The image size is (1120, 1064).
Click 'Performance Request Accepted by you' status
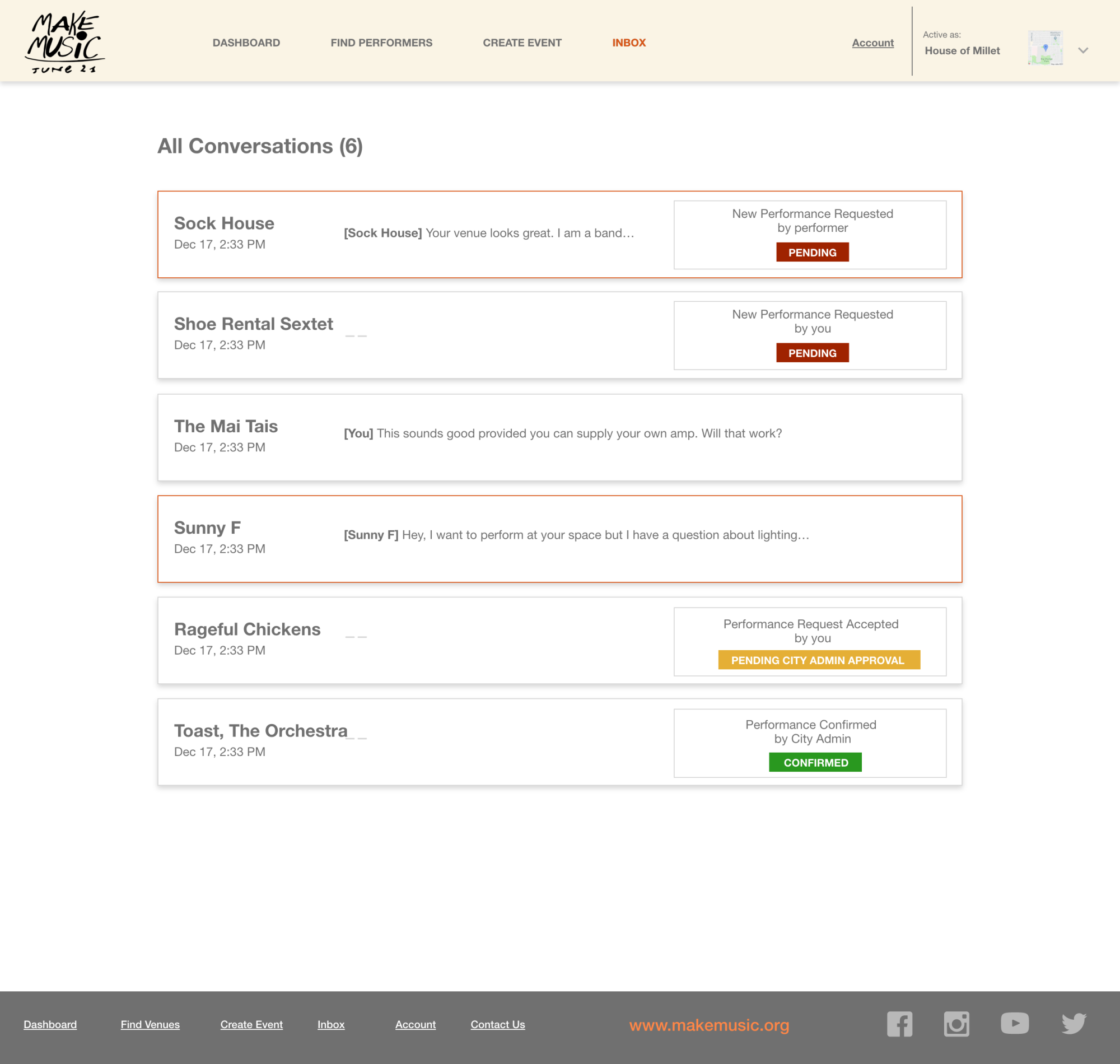pyautogui.click(x=811, y=631)
